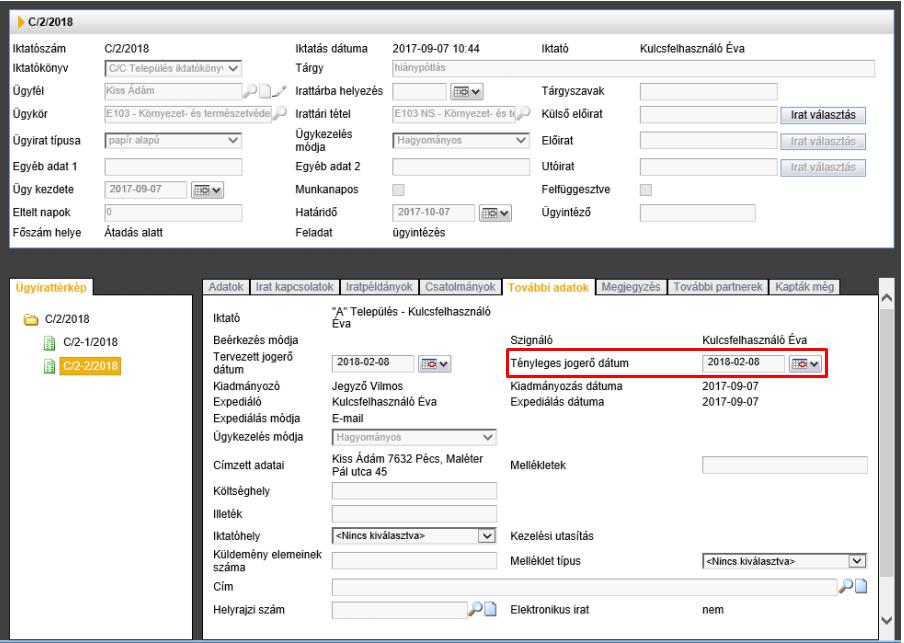
Task: Click the Cím field search magnifier
Action: pyautogui.click(x=846, y=586)
